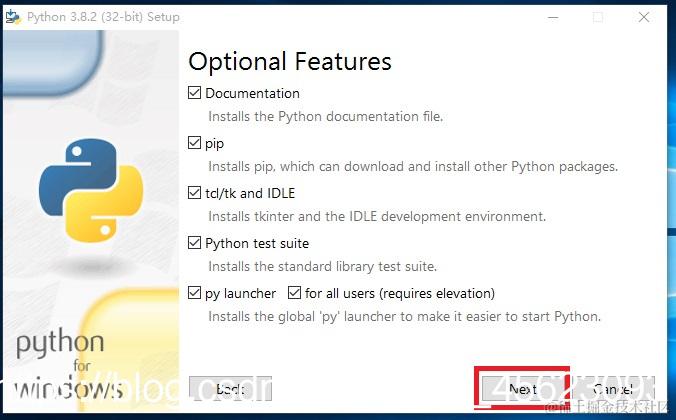This screenshot has width=676, height=420.
Task: Uncheck the Documentation checkbox
Action: click(194, 93)
